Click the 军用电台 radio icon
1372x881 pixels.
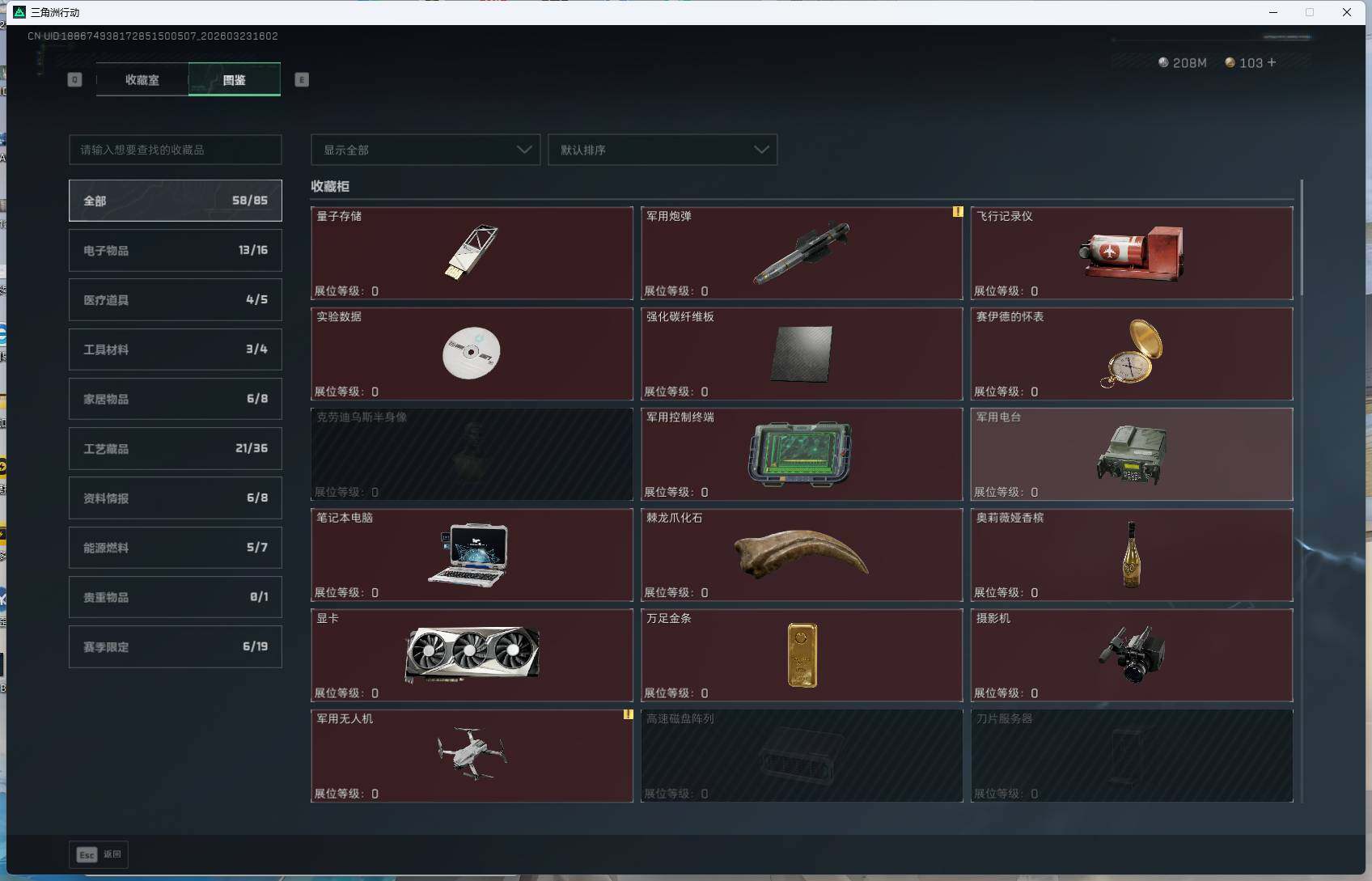point(1132,454)
